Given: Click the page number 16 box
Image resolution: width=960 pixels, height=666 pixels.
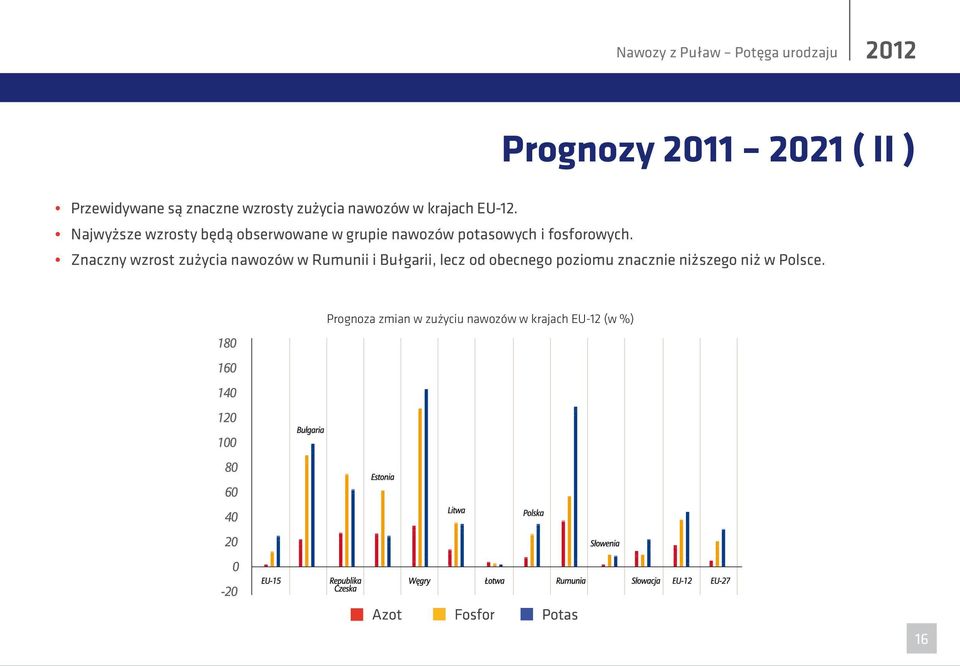Looking at the screenshot, I should point(921,638).
